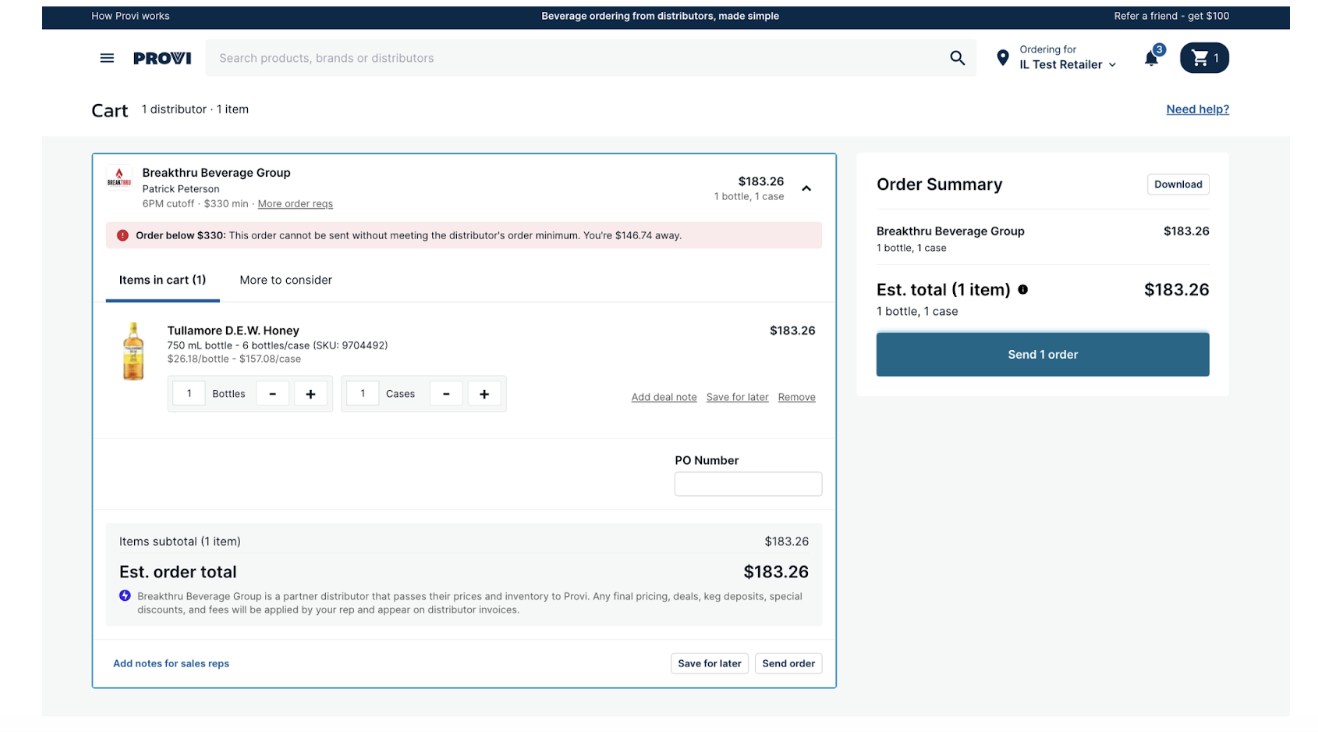The width and height of the screenshot is (1318, 732).
Task: Open the search with the magnifier icon
Action: (x=957, y=58)
